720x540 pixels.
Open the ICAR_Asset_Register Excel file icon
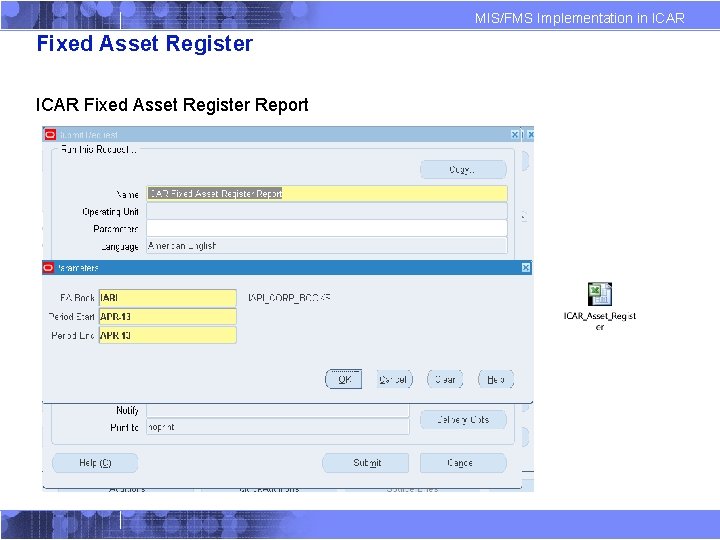pyautogui.click(x=600, y=294)
